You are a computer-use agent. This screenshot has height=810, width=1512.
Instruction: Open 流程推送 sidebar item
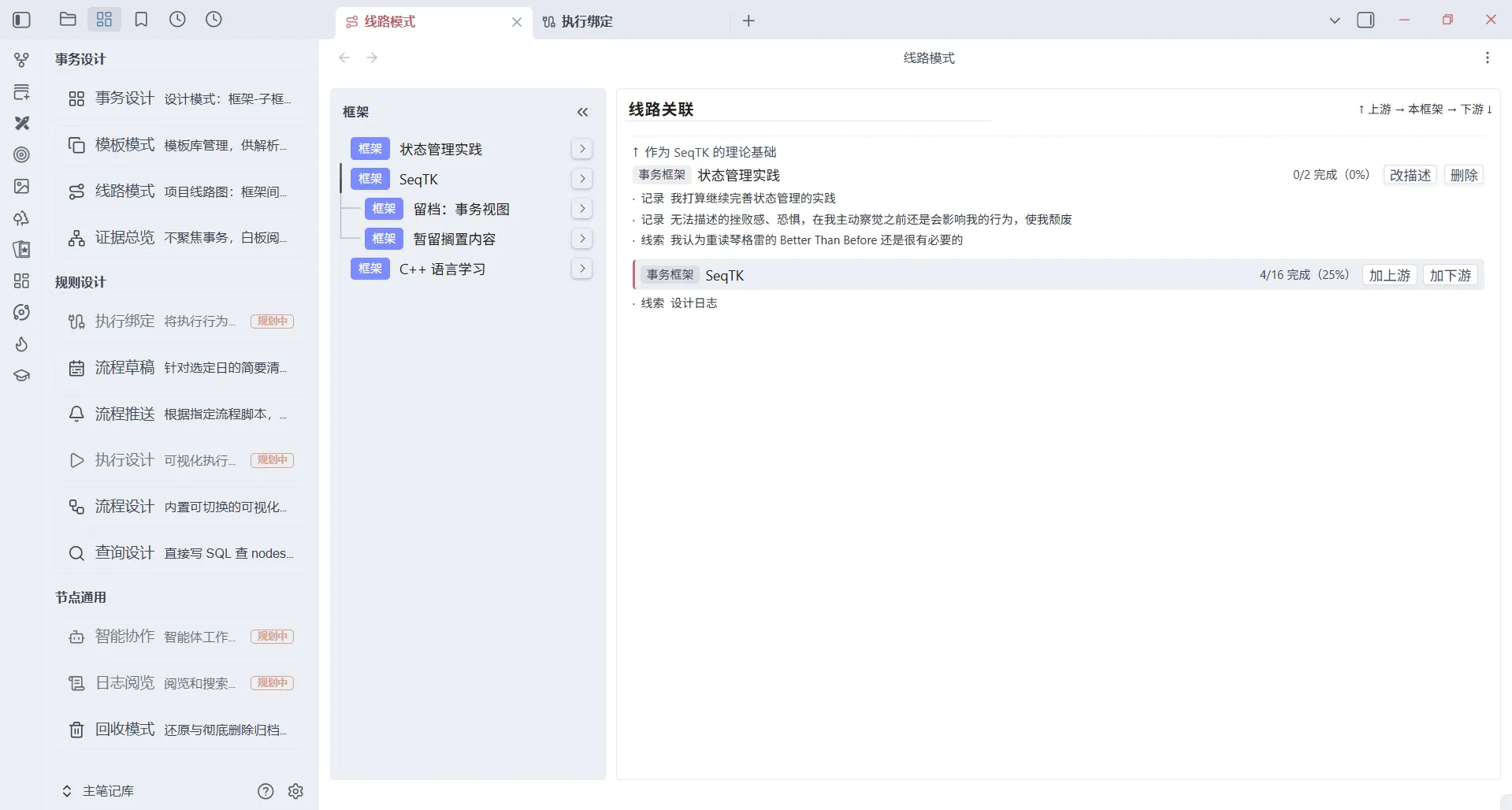180,414
